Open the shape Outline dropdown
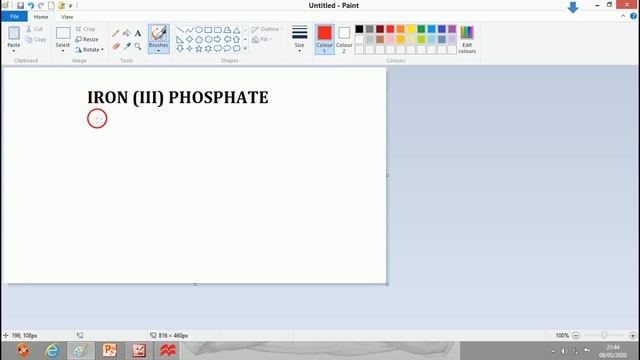This screenshot has height=360, width=640. pyautogui.click(x=267, y=29)
